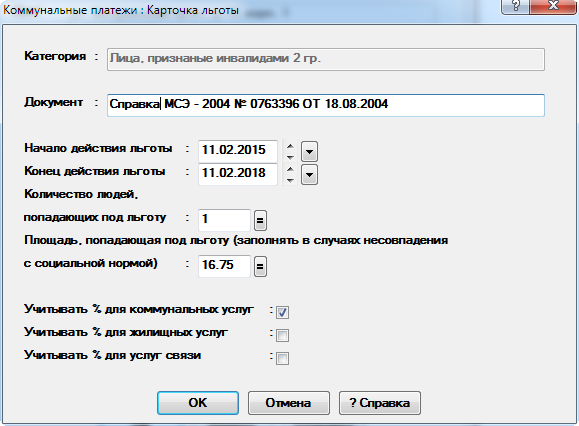579x426 pixels.
Task: Confirm the dialog with the OK button
Action: pos(198,403)
